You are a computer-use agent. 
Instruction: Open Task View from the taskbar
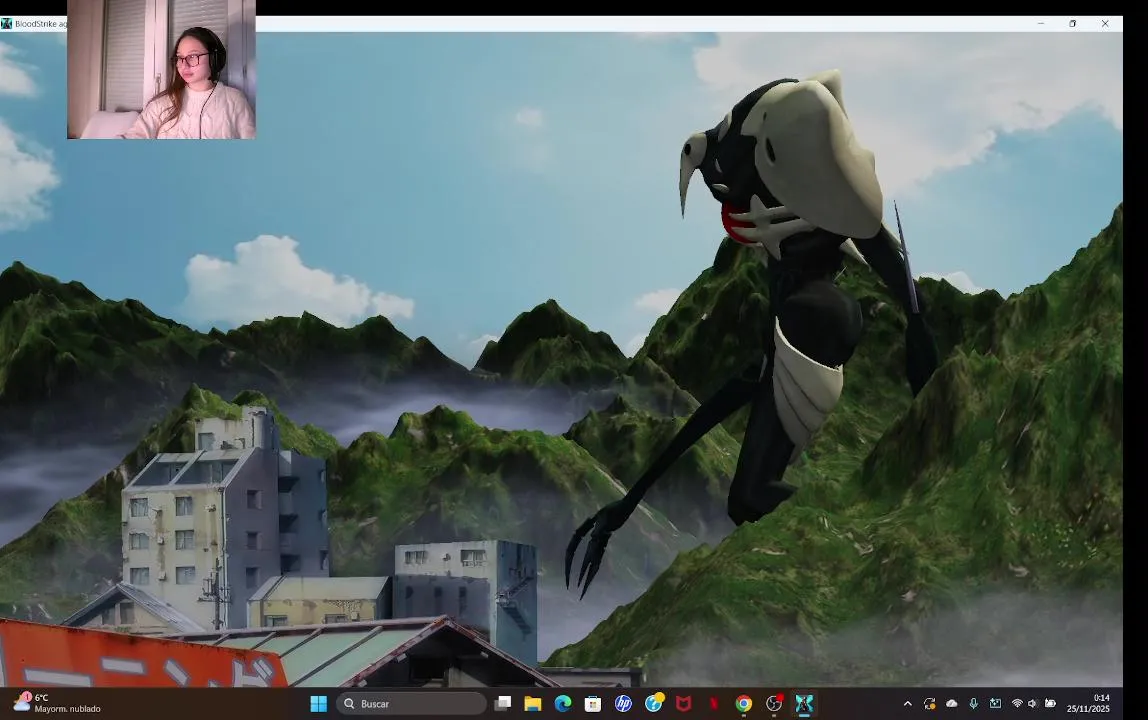(x=502, y=704)
